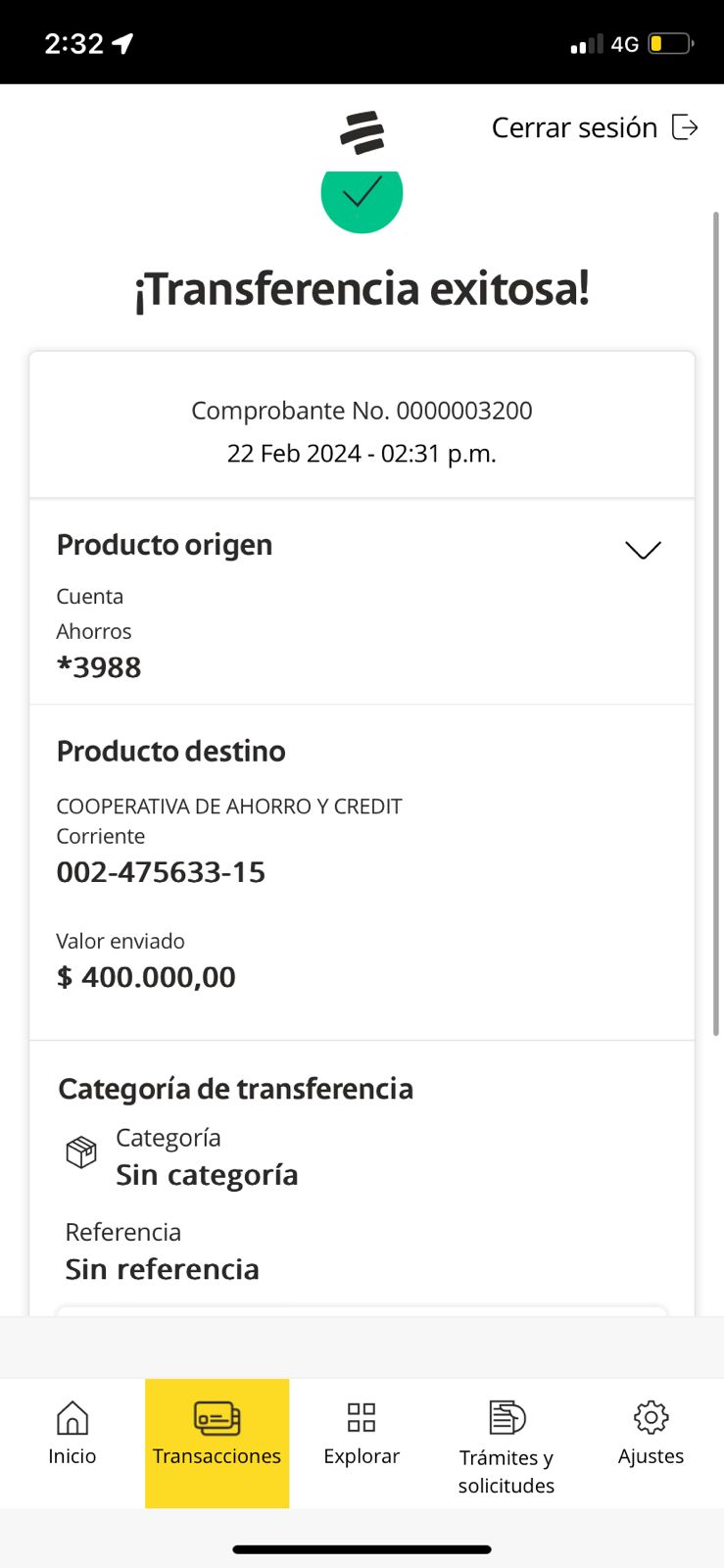The height and width of the screenshot is (1568, 724).
Task: Tap the 4G network status indicator
Action: [x=624, y=44]
